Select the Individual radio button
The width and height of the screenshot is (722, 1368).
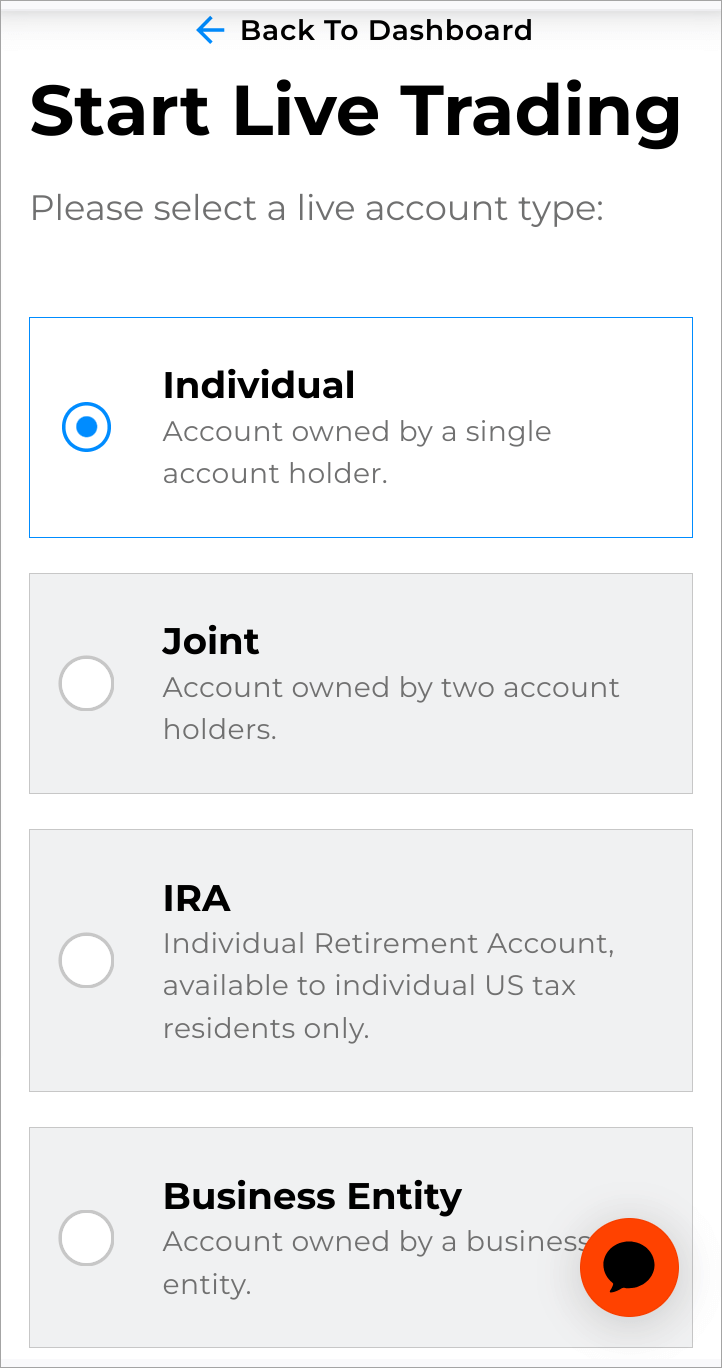coord(86,427)
